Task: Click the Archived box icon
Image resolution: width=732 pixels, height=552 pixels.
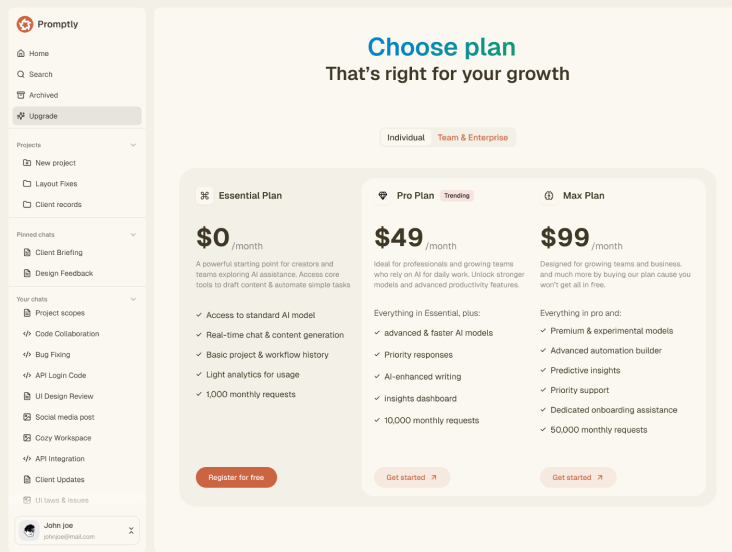Action: pyautogui.click(x=21, y=95)
